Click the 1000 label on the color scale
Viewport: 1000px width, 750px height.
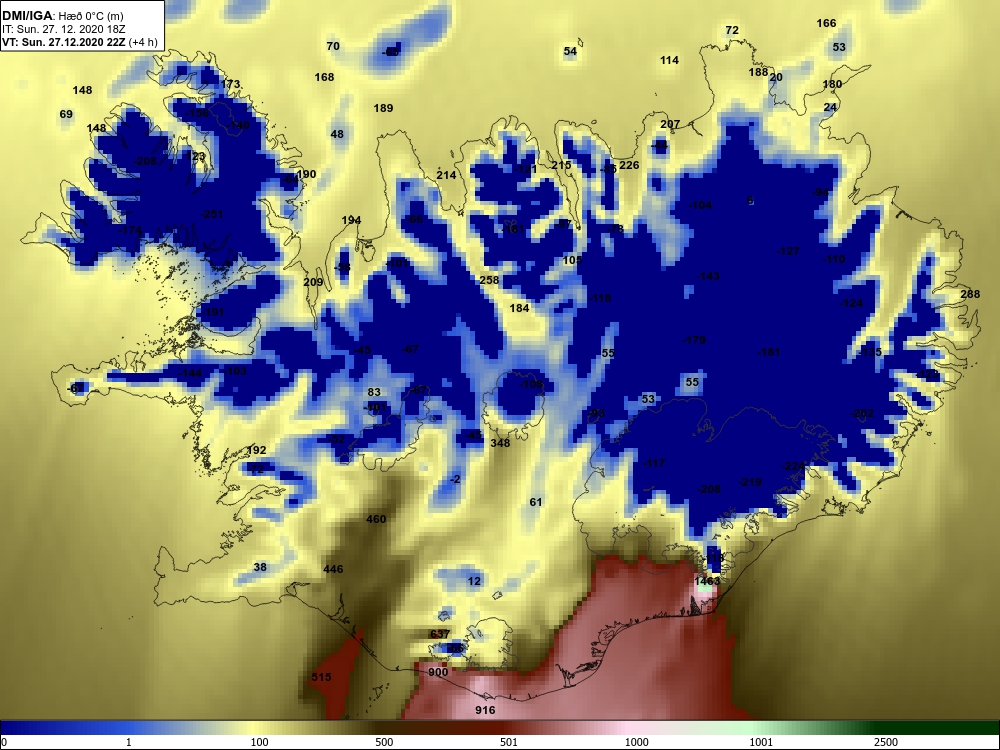[636, 742]
